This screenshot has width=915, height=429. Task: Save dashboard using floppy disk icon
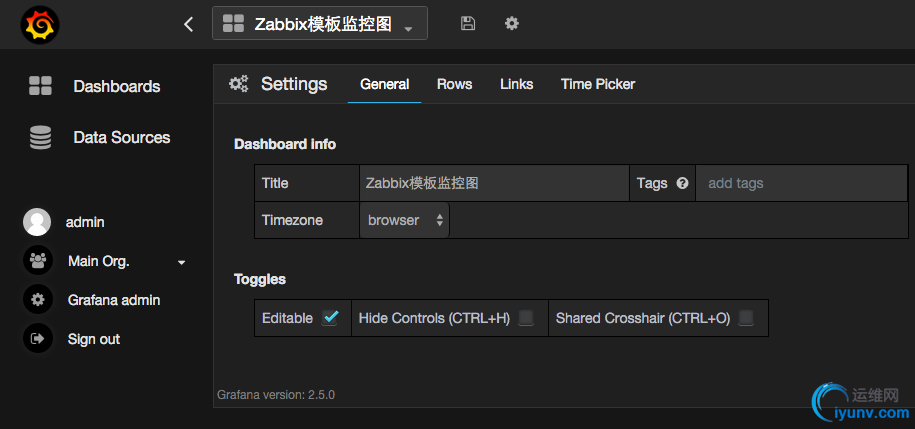tap(468, 23)
